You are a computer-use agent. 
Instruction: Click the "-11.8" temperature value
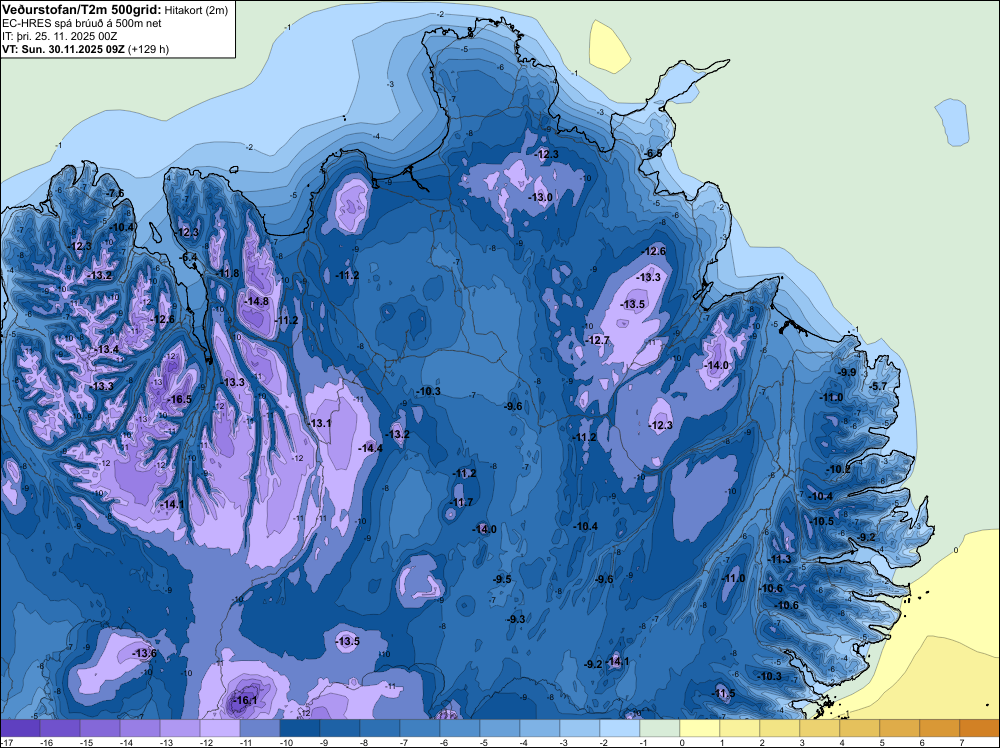(228, 274)
